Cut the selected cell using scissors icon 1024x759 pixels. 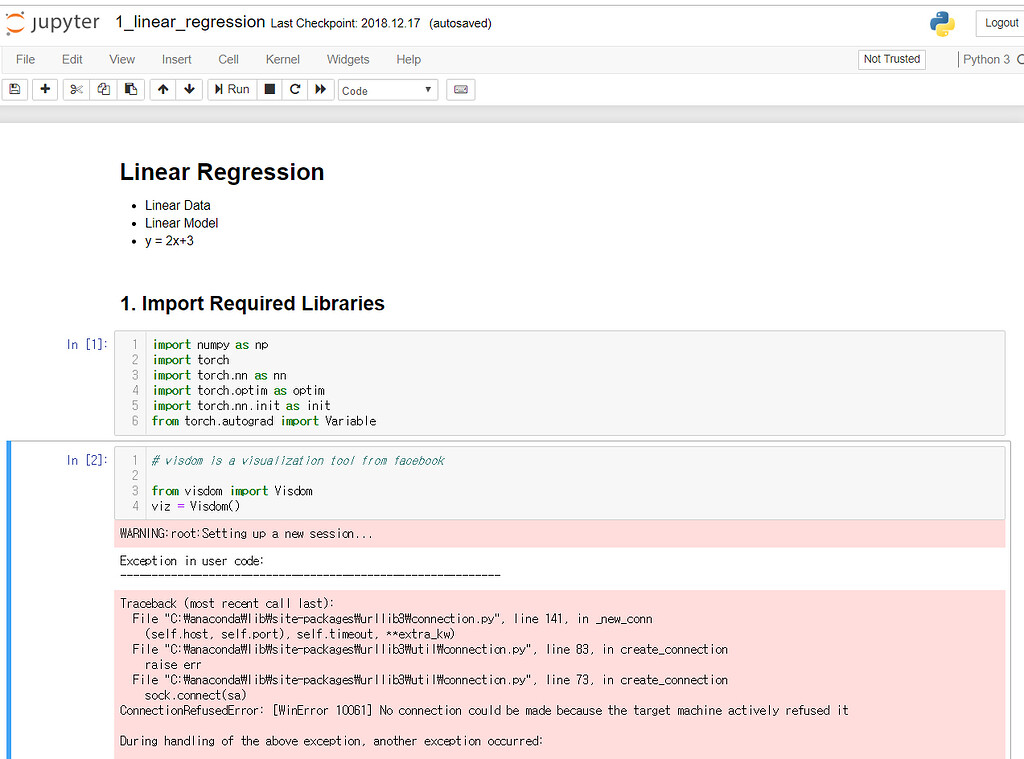tap(75, 89)
